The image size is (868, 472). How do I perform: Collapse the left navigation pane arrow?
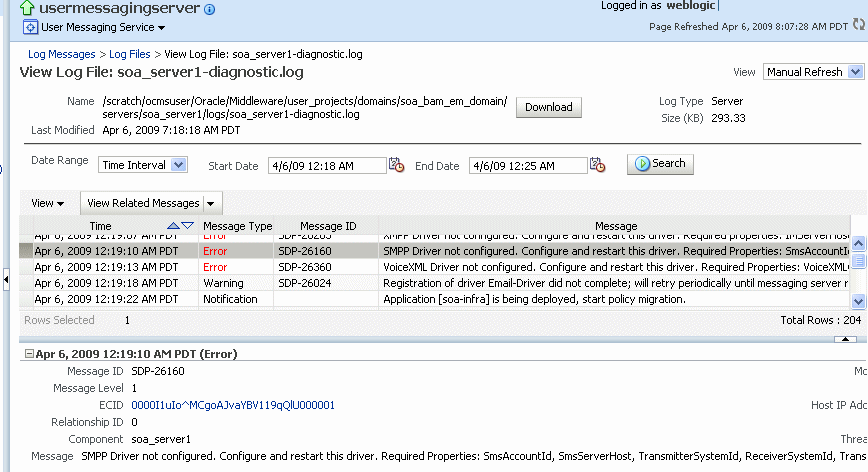(x=6, y=279)
